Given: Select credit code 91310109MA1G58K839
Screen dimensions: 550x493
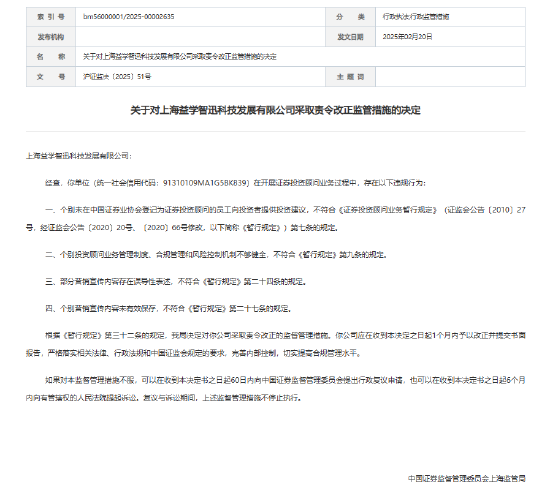Looking at the screenshot, I should (x=206, y=182).
